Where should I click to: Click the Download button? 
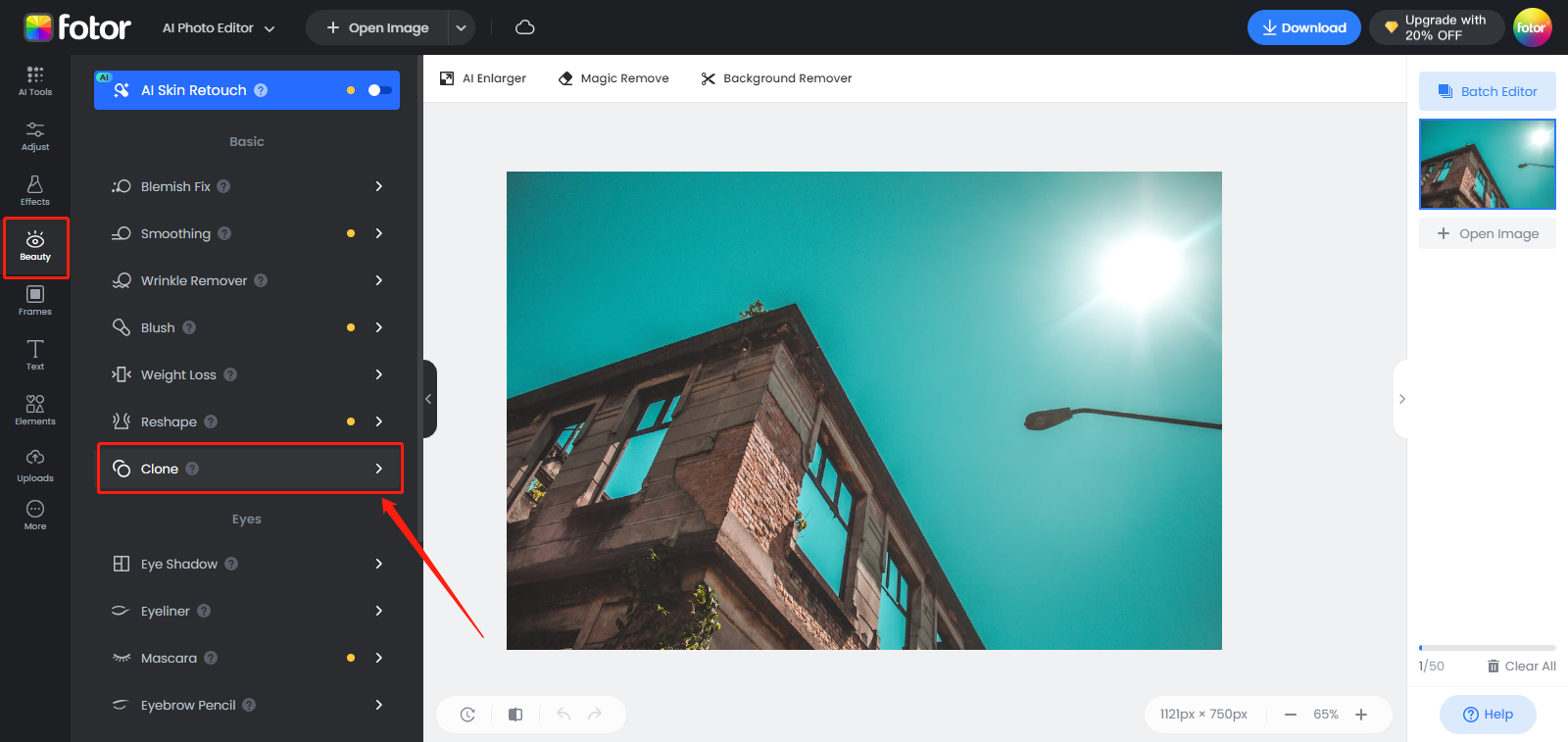(x=1304, y=27)
